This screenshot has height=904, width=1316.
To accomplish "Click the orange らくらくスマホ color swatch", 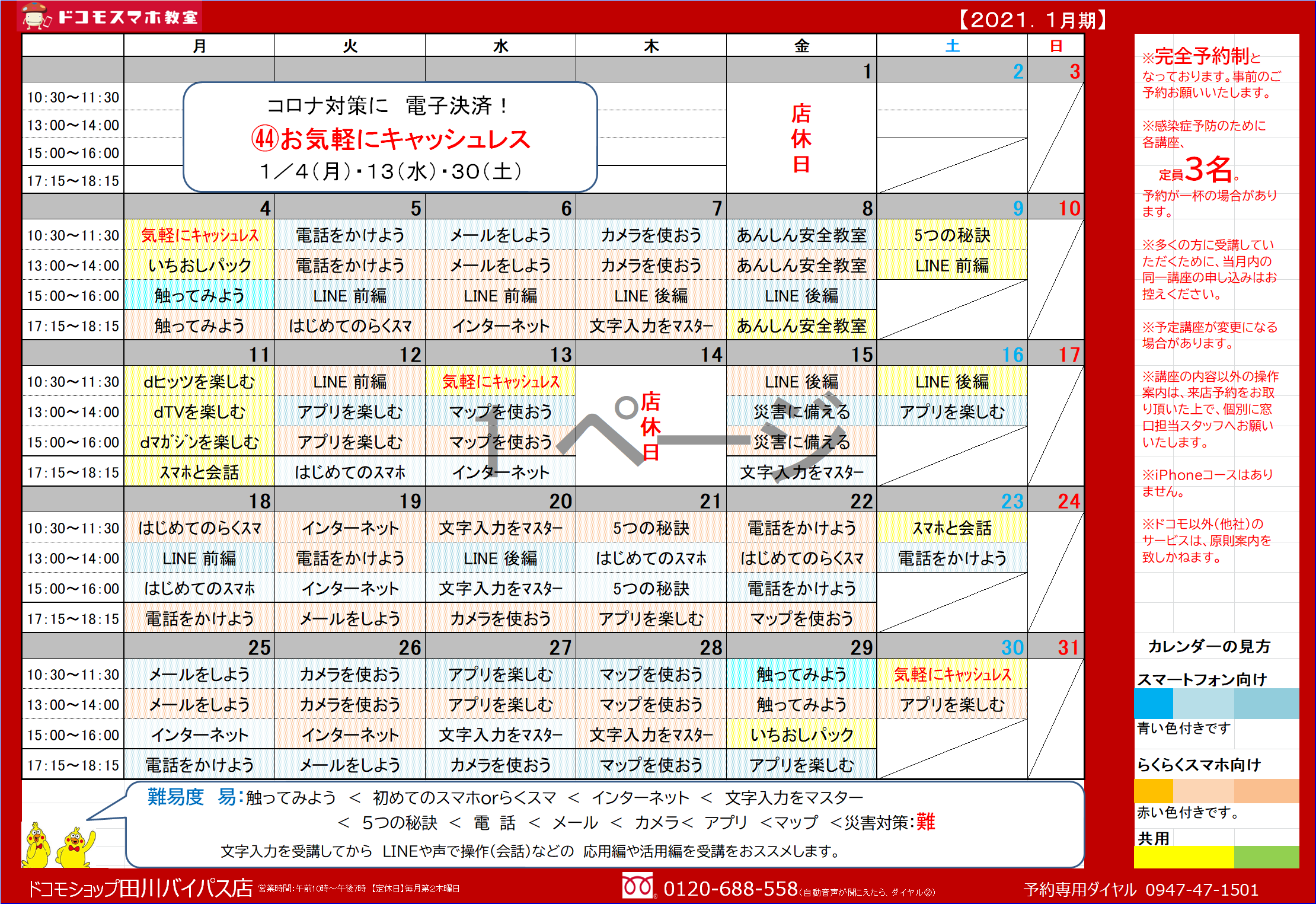I will click(1153, 791).
